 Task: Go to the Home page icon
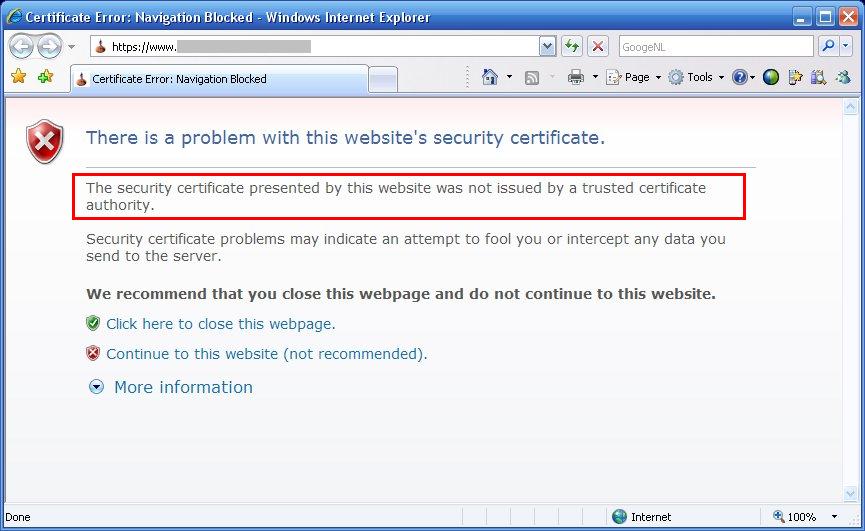click(x=490, y=77)
